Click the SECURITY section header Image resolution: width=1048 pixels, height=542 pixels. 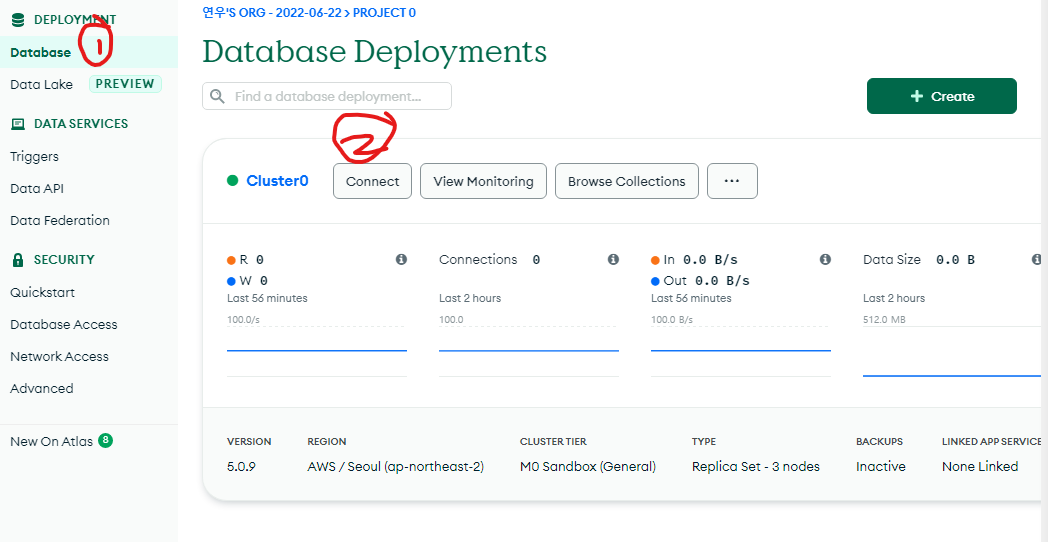pos(64,259)
